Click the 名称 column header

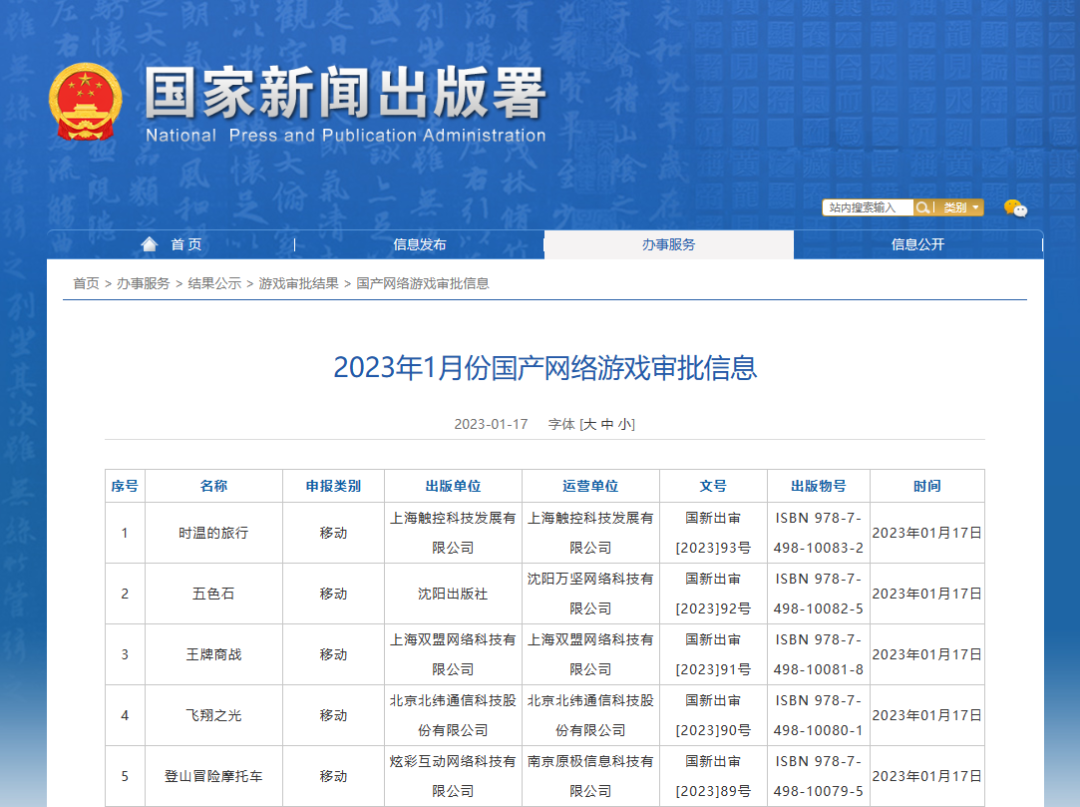point(214,486)
